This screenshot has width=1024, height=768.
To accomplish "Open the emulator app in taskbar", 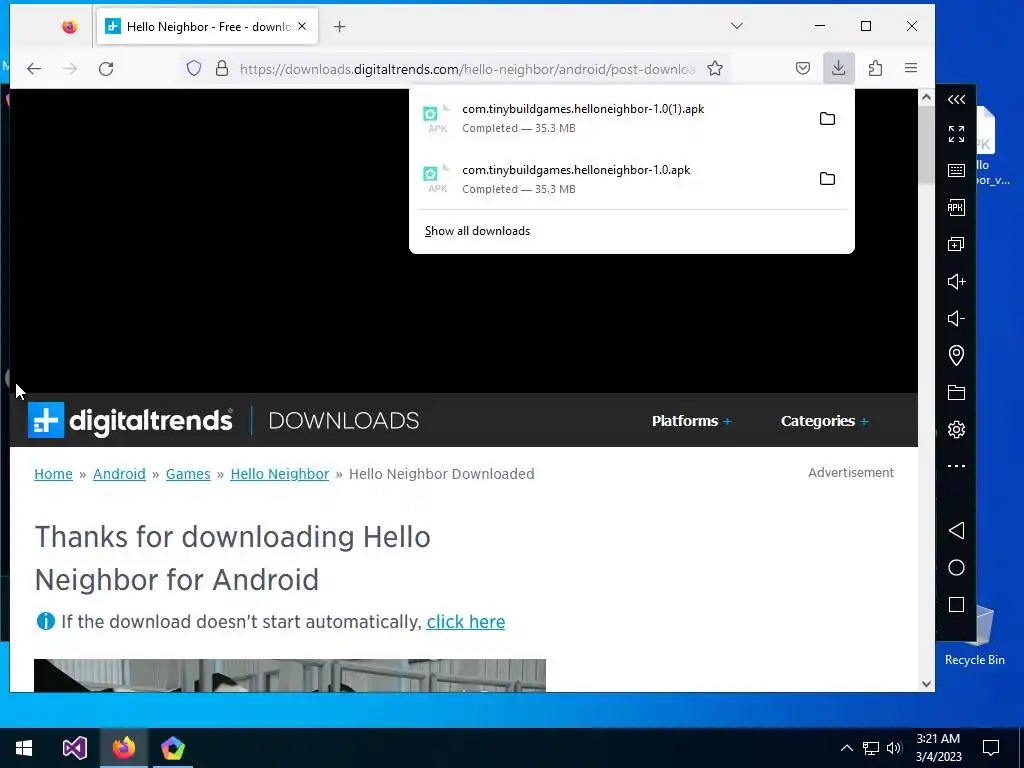I will pyautogui.click(x=172, y=748).
